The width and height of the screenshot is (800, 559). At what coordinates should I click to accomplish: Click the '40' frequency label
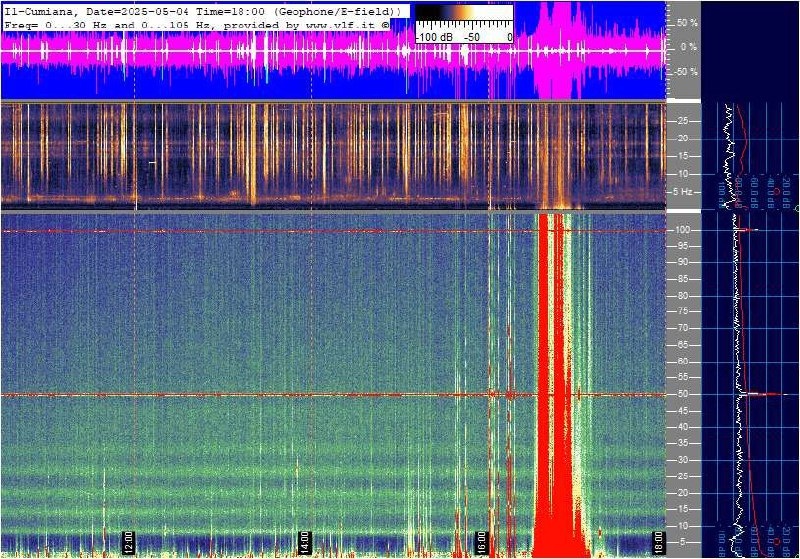pyautogui.click(x=683, y=427)
